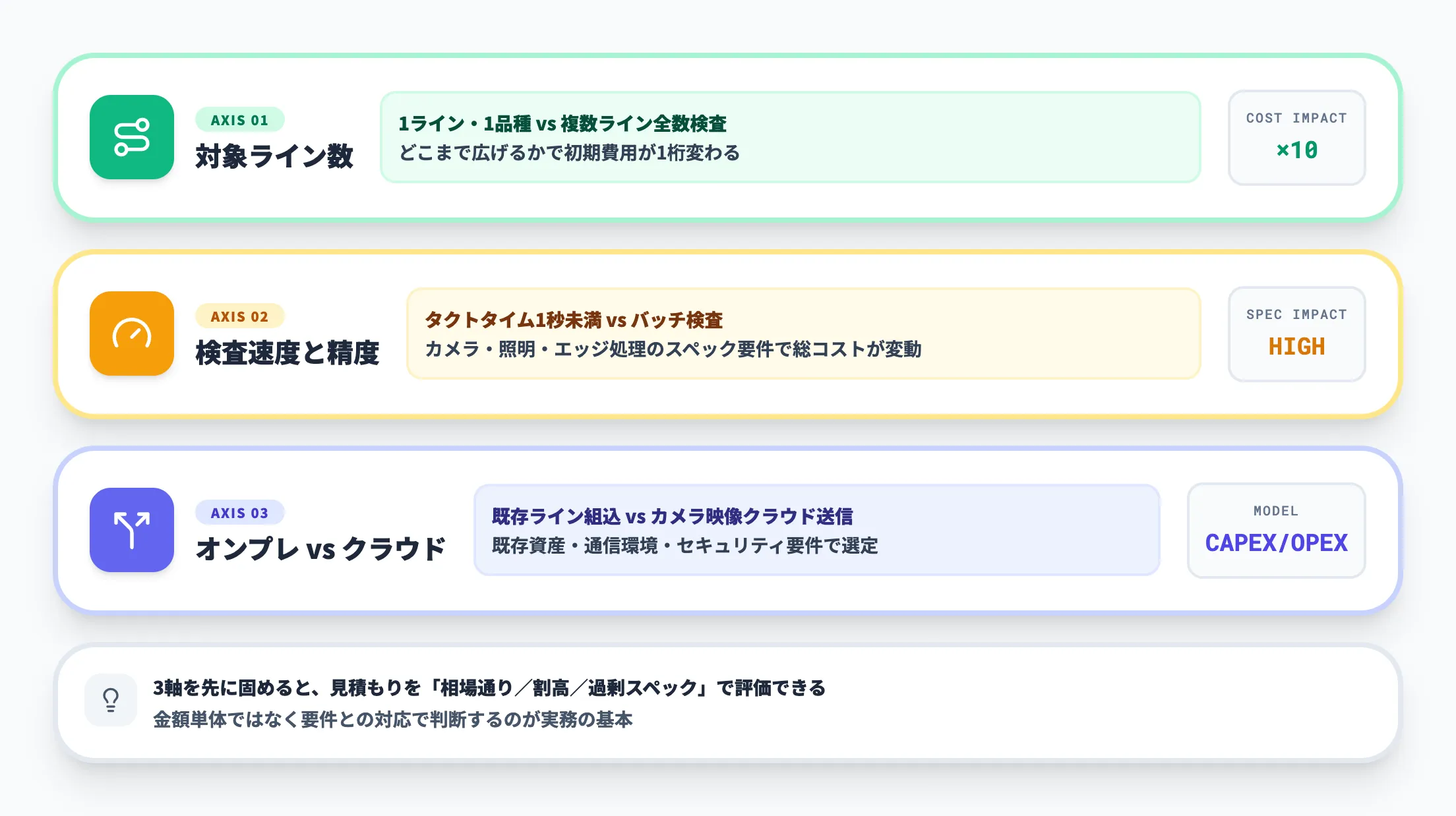
Task: Click the heading オンプレ vs クラウド
Action: point(321,549)
